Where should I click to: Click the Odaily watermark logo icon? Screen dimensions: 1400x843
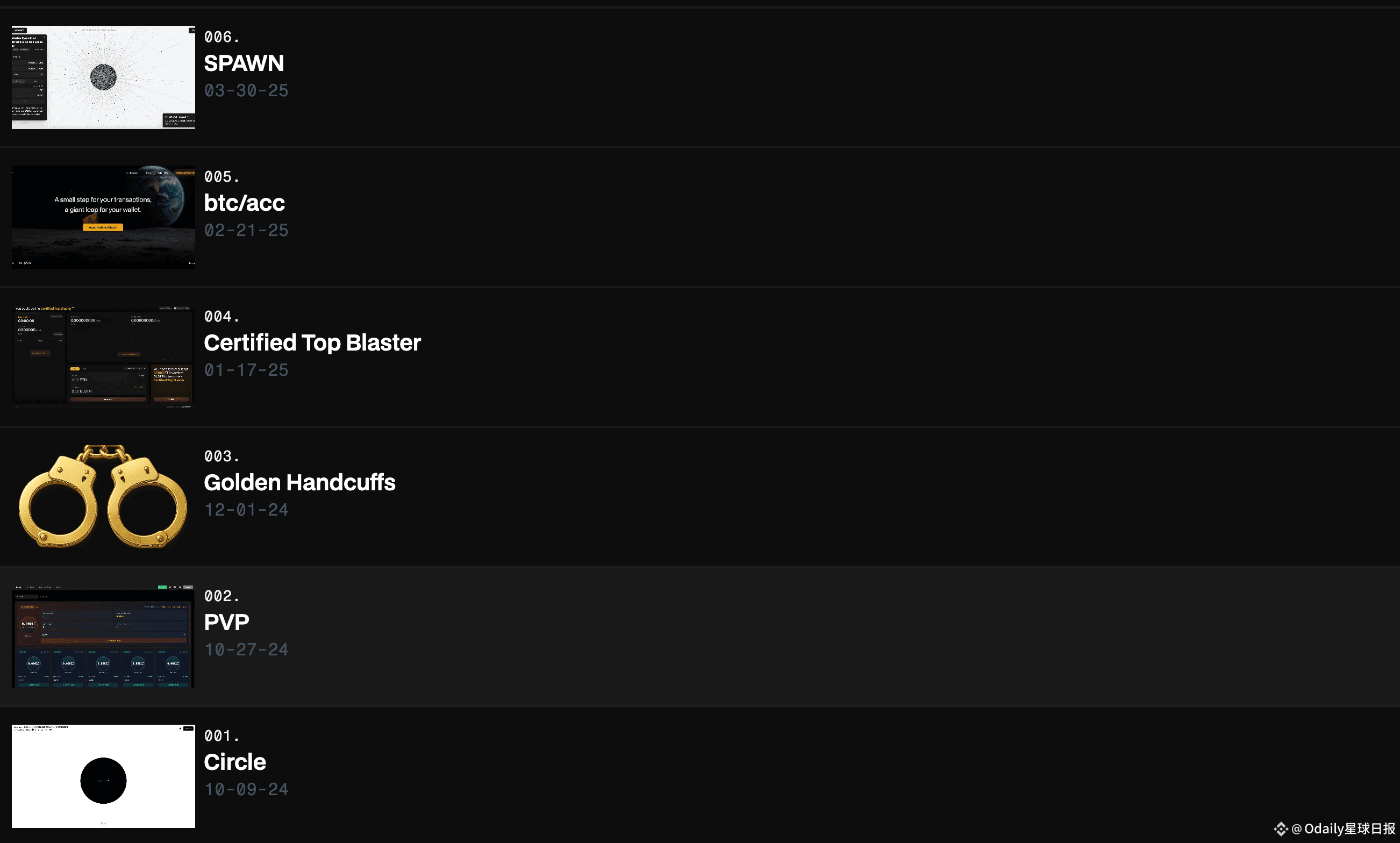point(1280,829)
